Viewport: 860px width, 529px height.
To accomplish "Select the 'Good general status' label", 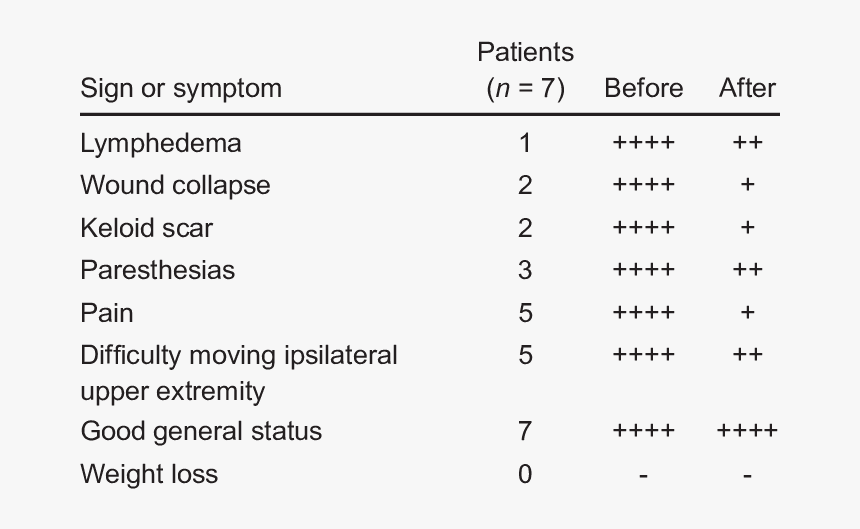I will pyautogui.click(x=201, y=432).
